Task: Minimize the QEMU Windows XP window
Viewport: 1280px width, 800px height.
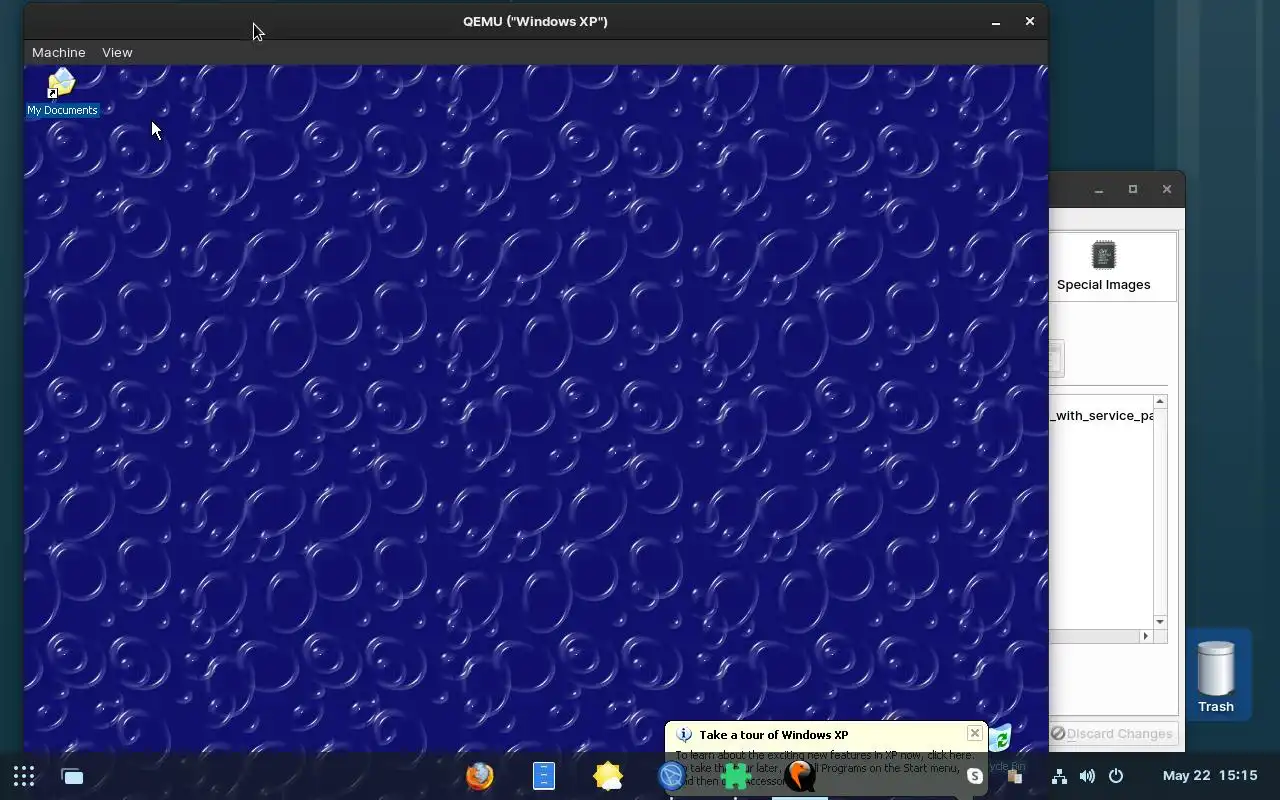Action: 996,22
